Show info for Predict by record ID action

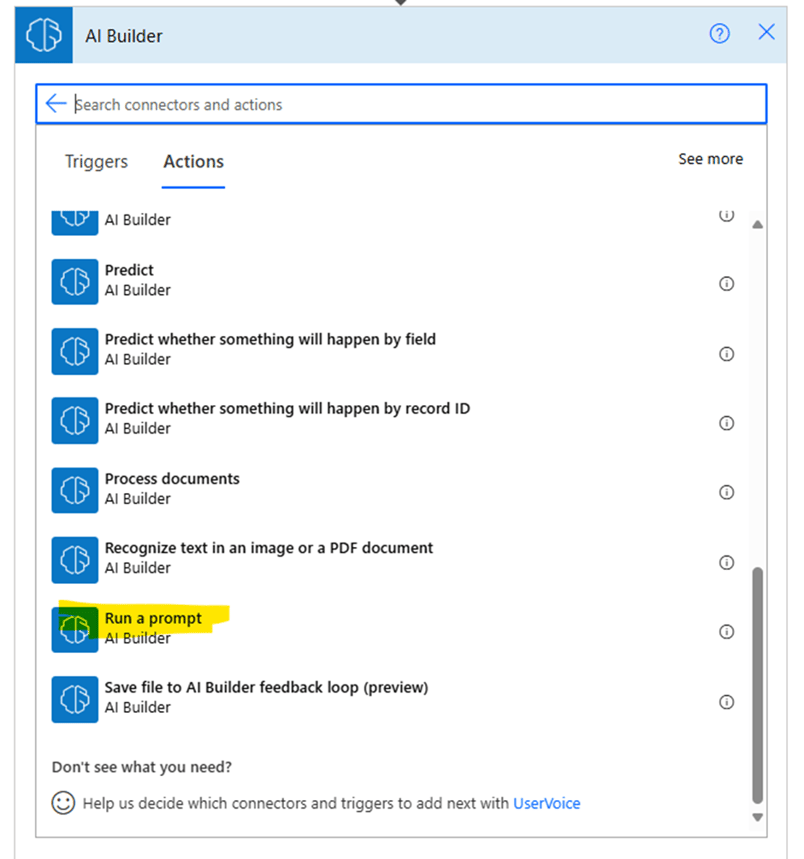point(726,423)
